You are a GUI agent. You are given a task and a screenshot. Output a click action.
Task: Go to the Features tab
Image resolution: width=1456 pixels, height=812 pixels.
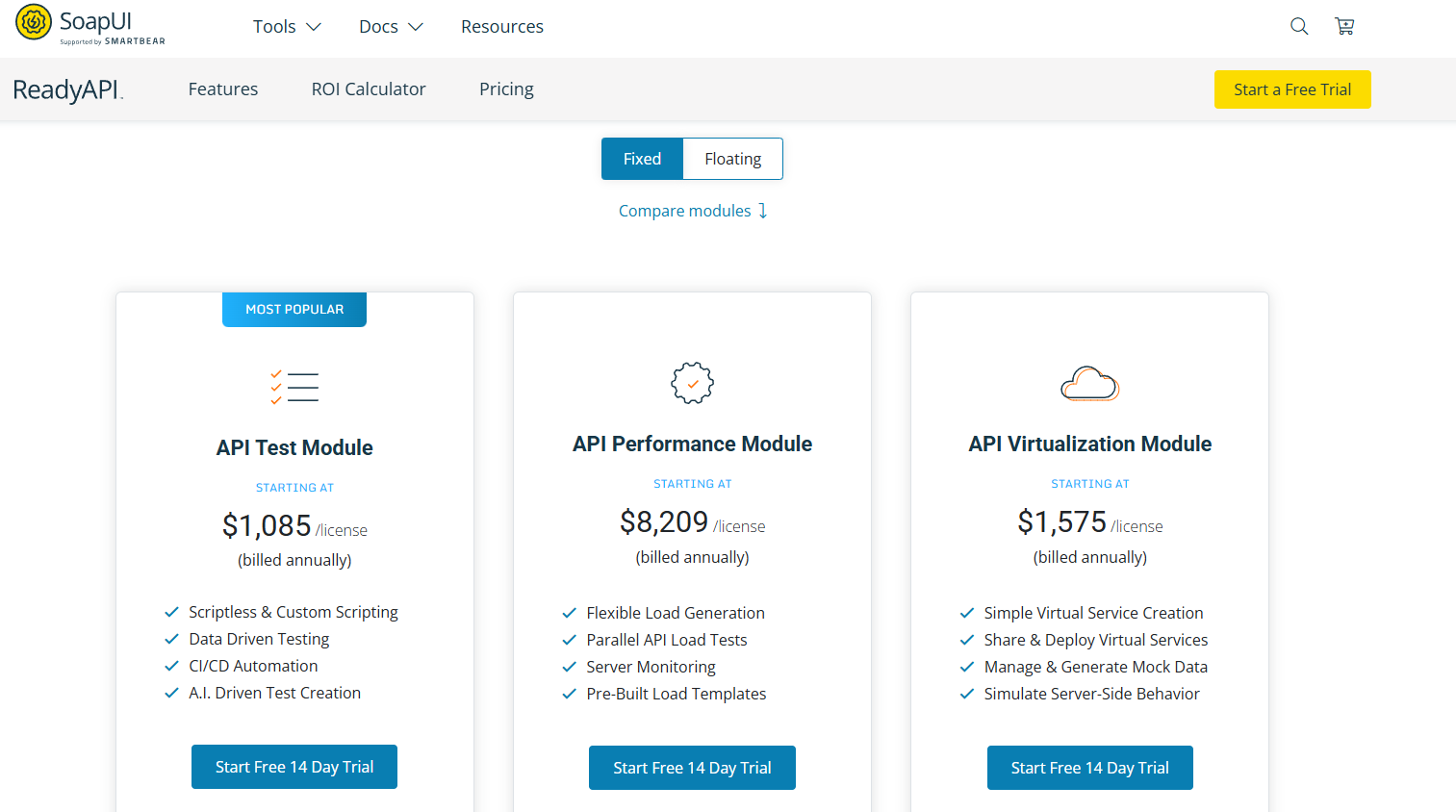tap(223, 89)
